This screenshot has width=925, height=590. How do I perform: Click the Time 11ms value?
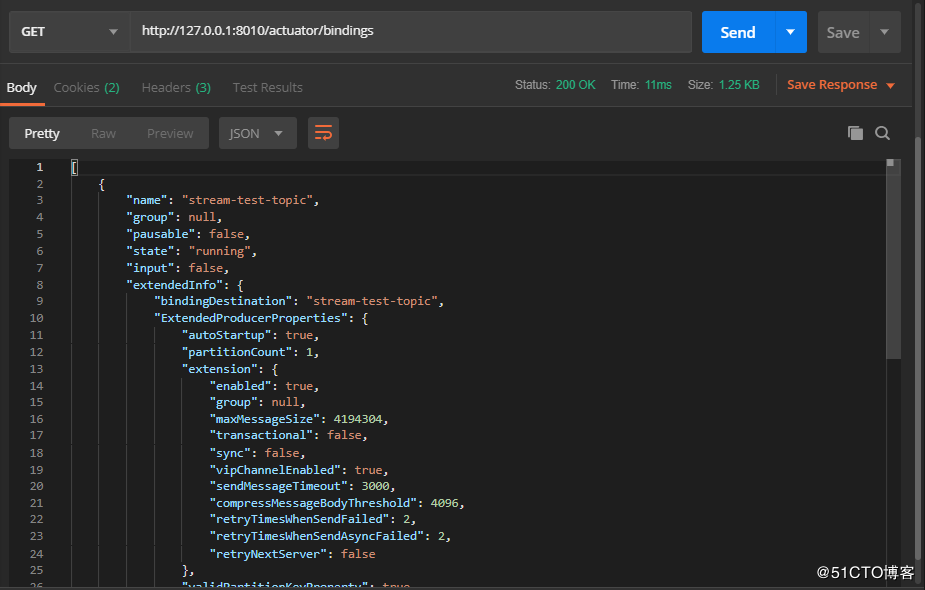658,85
